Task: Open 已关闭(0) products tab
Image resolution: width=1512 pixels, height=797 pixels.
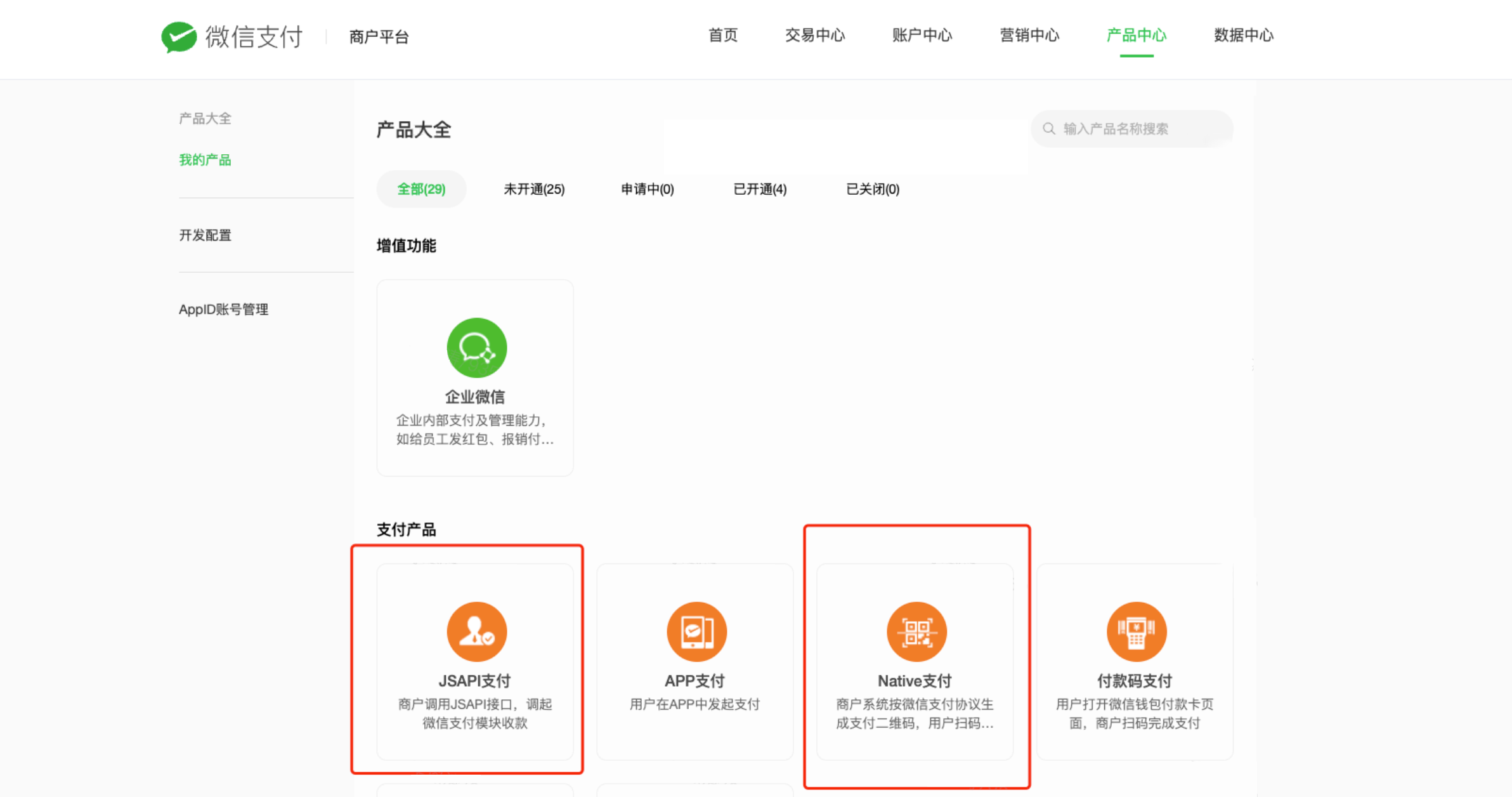Action: coord(873,189)
